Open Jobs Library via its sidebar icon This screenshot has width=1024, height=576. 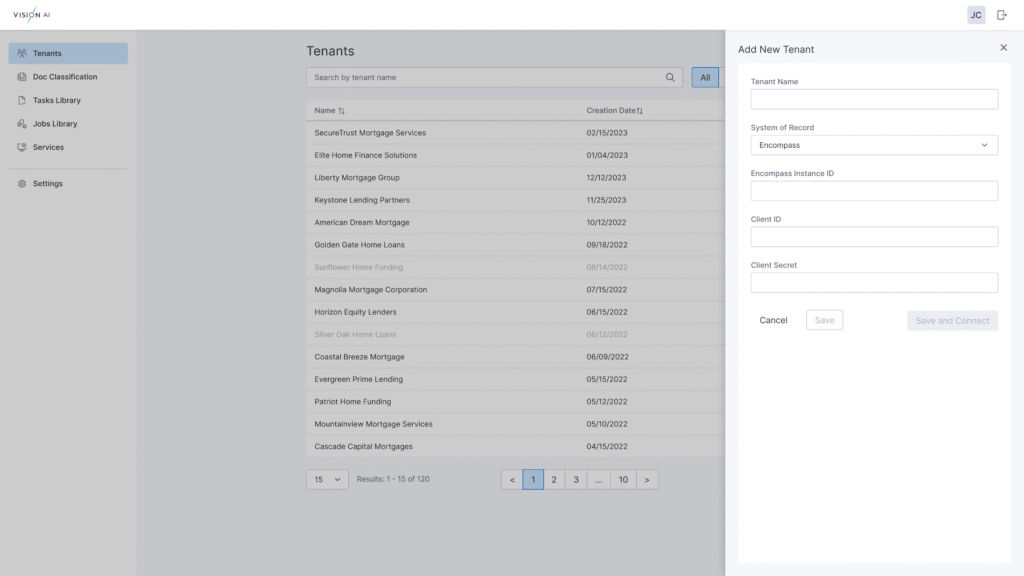coord(20,123)
